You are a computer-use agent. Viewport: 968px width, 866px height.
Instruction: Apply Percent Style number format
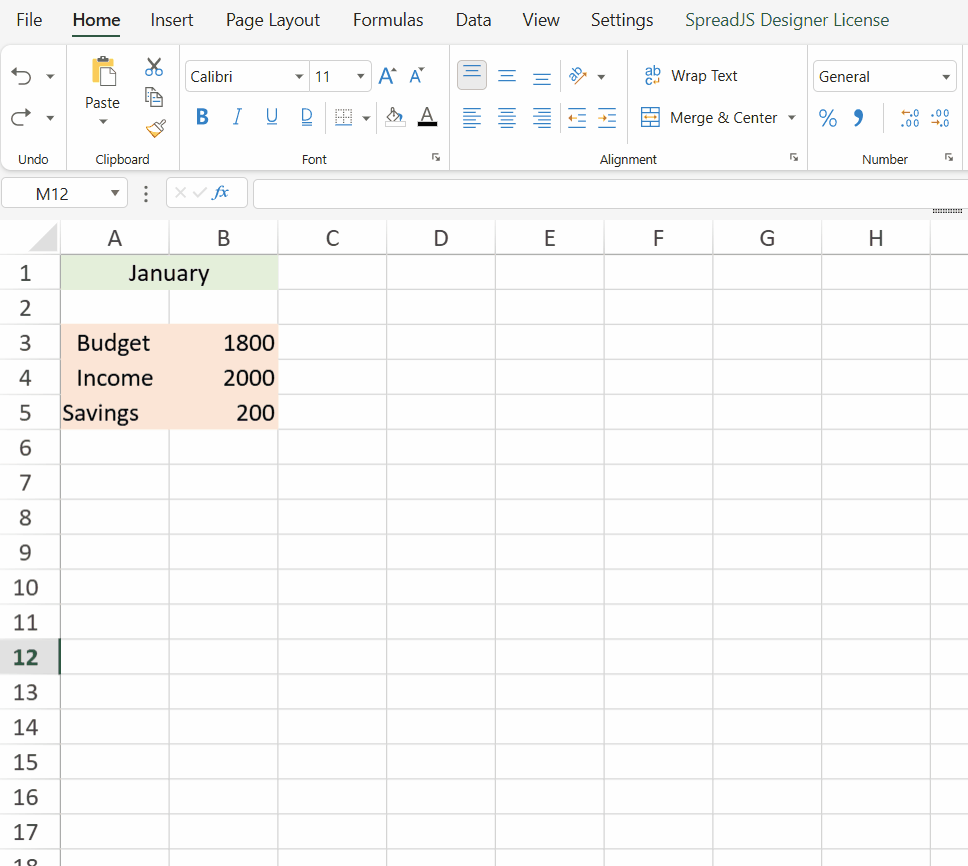828,117
